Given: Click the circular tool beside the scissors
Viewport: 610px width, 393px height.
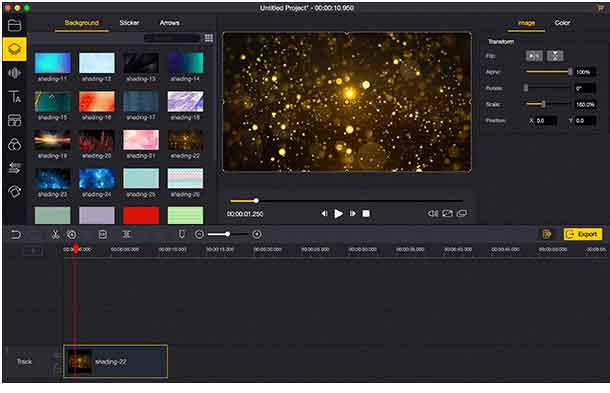Looking at the screenshot, I should pos(72,235).
